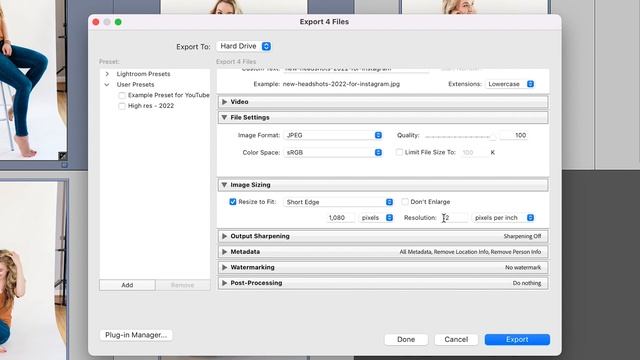The width and height of the screenshot is (640, 360).
Task: Enable Limit File Size To checkbox
Action: click(x=399, y=152)
